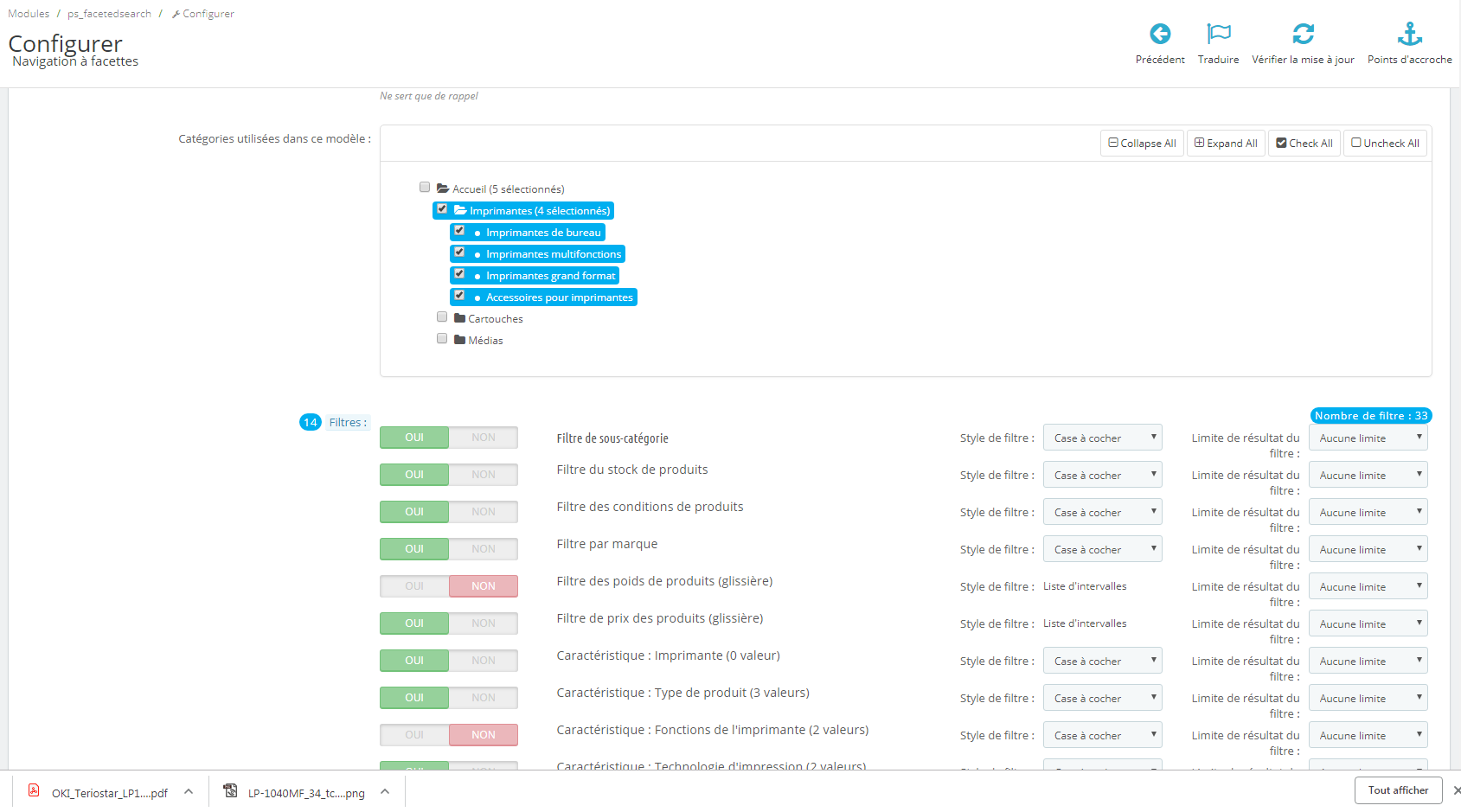Check the Cartouches category checkbox
1461x812 pixels.
click(442, 316)
